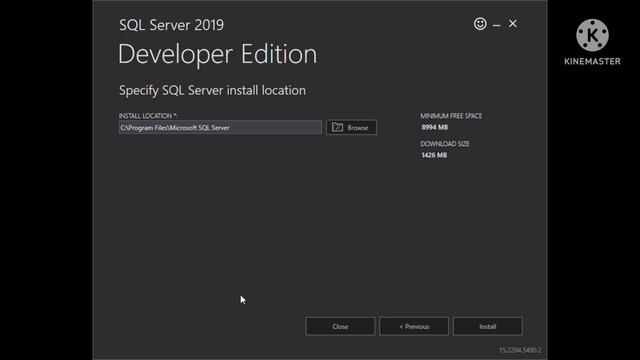Click the 'SQL Server 2019' title text
Viewport: 640px width, 360px height.
click(x=171, y=25)
